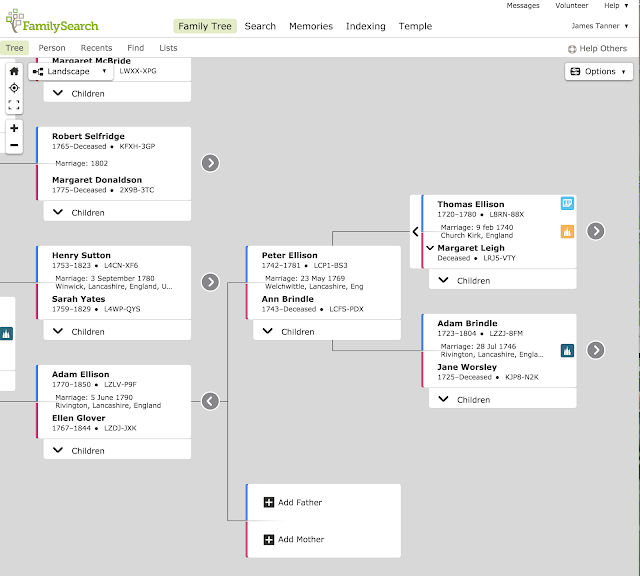The width and height of the screenshot is (640, 576).
Task: Expand ancestors arrow right of Adam Brindle
Action: click(596, 350)
